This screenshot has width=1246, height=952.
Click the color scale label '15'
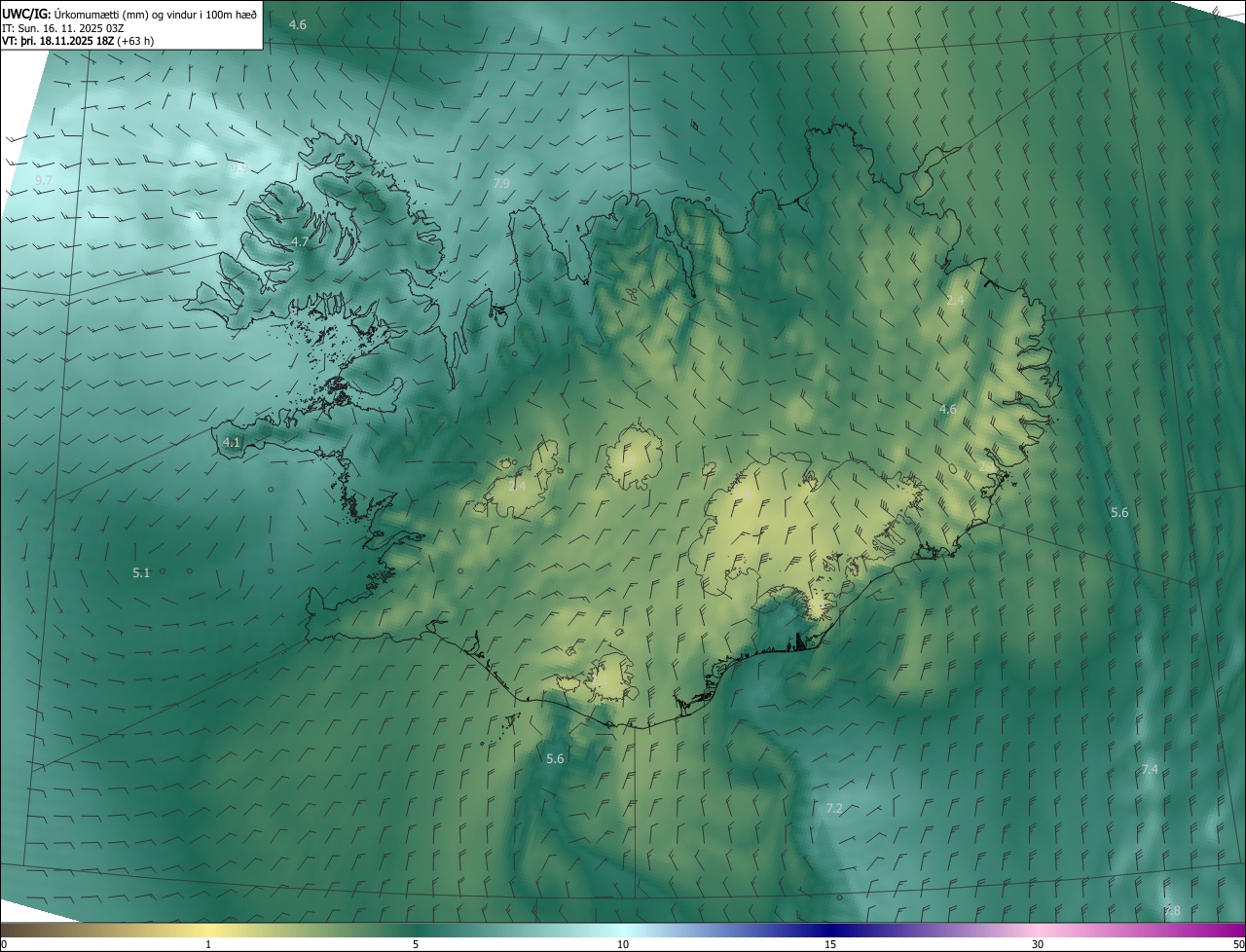tap(830, 944)
